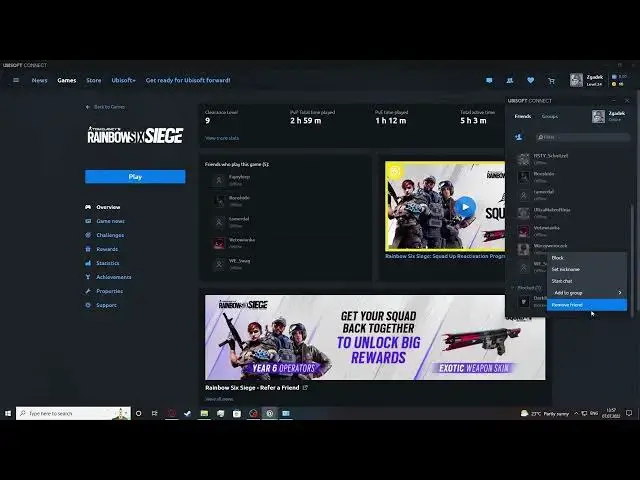This screenshot has width=640, height=480.
Task: Switch to the Friends tab in the friends panel
Action: (523, 116)
